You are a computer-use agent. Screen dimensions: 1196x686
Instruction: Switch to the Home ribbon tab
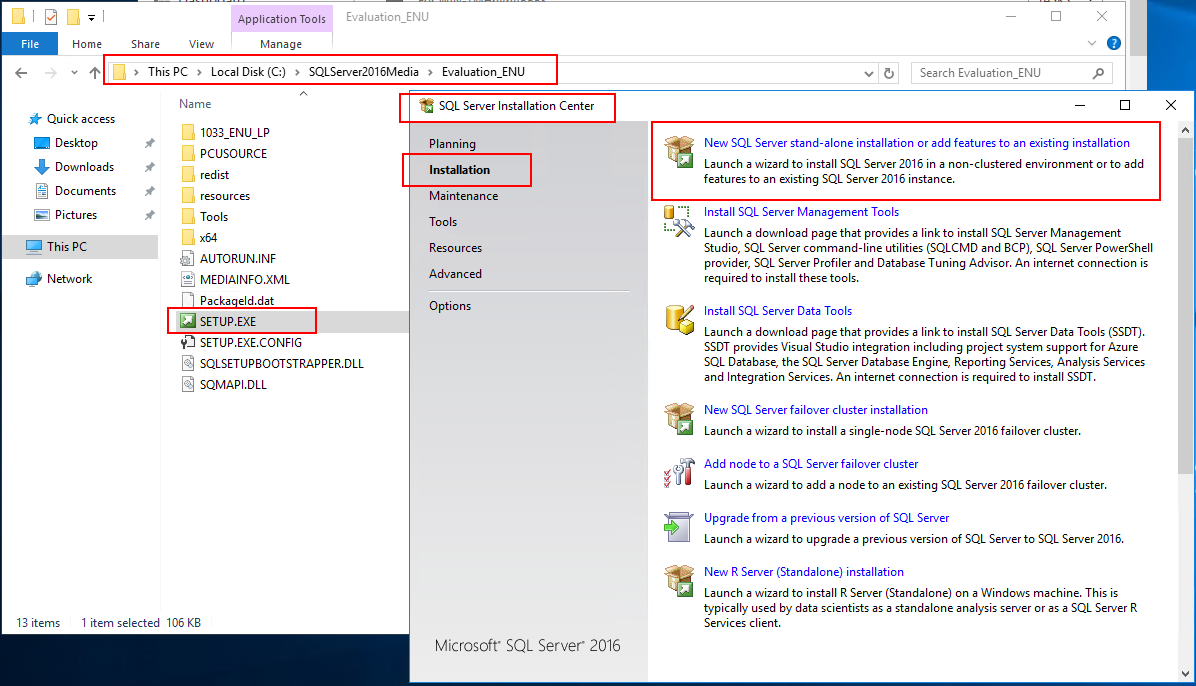[x=87, y=43]
